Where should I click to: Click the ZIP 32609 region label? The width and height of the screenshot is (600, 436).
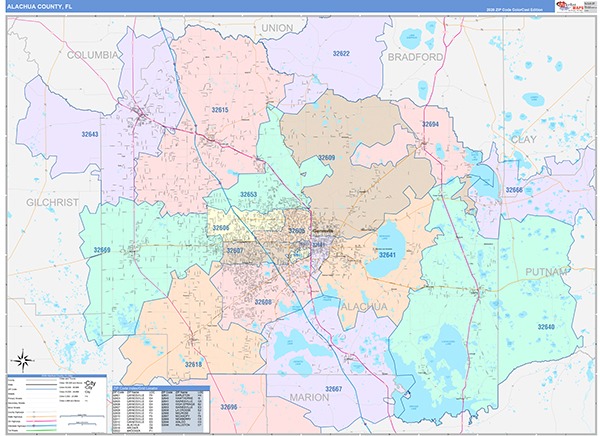(x=327, y=158)
